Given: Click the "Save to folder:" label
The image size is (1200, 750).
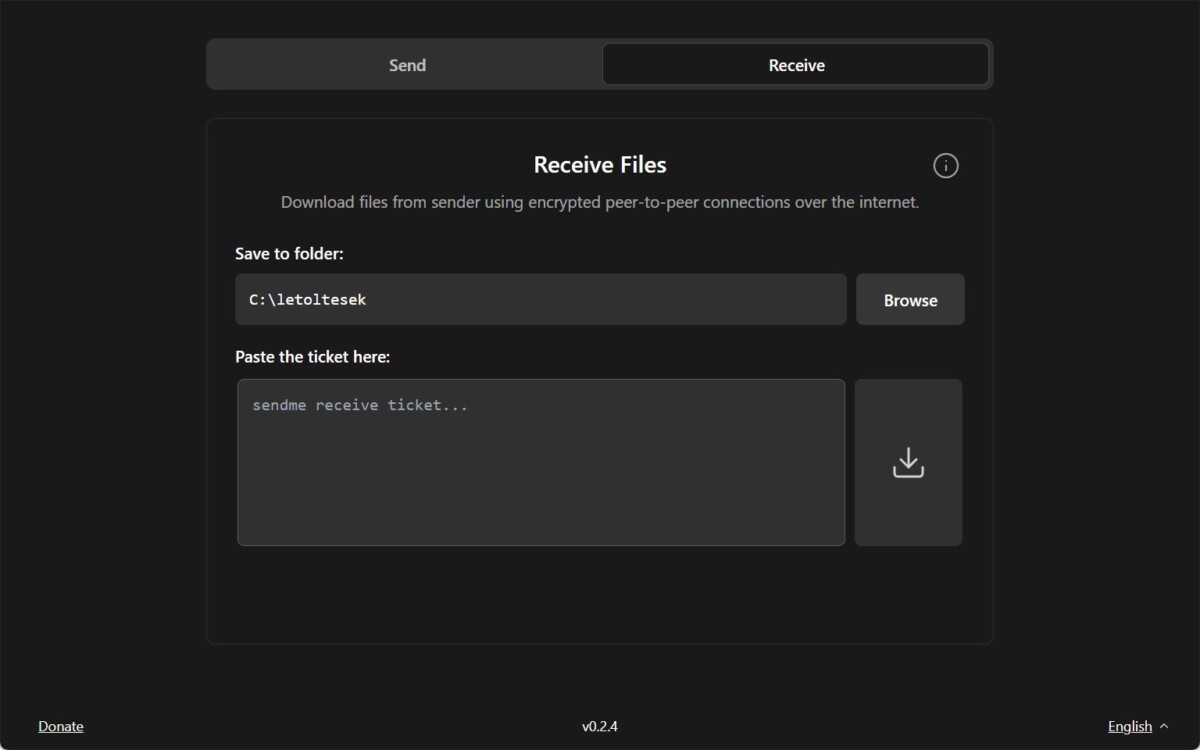Looking at the screenshot, I should coord(289,254).
